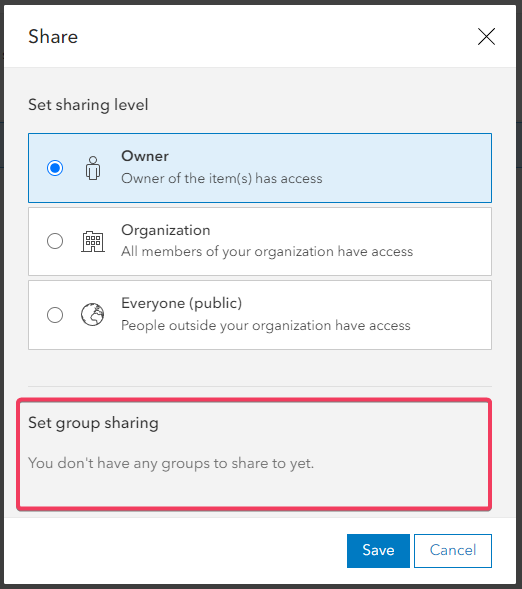Viewport: 522px width, 589px height.
Task: Click 'Owner of the item(s) has access' text
Action: 222,178
